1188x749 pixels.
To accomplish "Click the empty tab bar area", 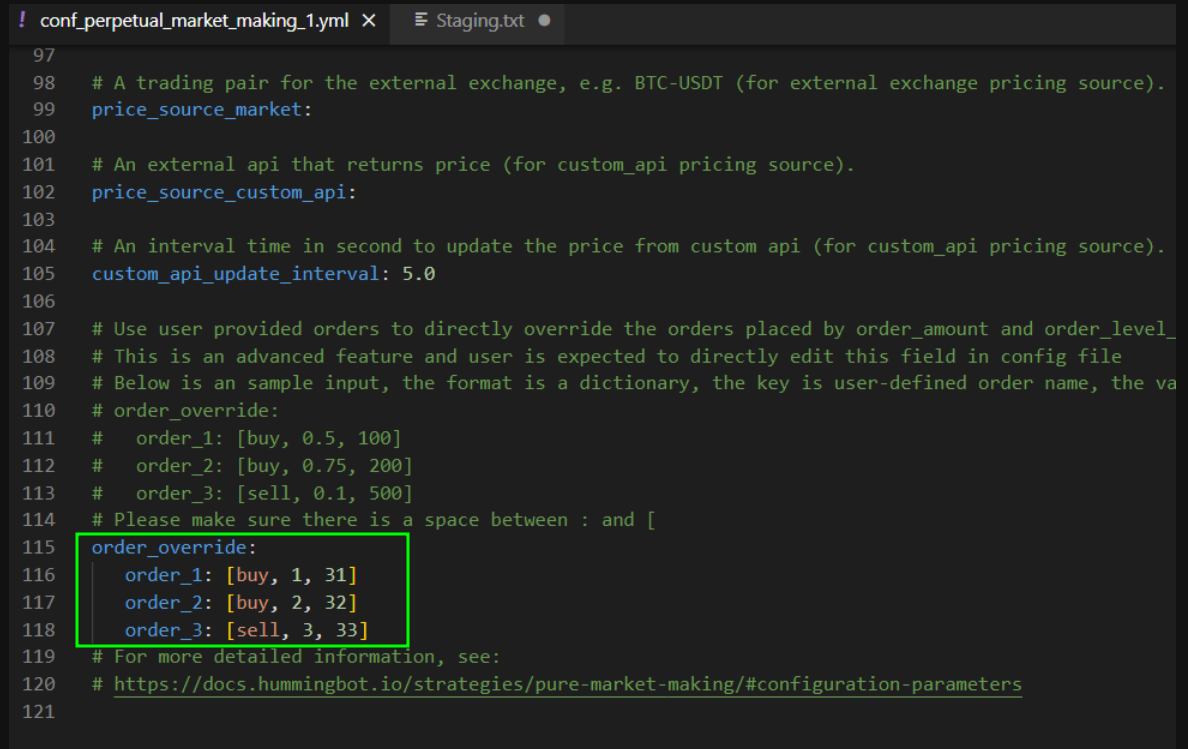I will (x=850, y=18).
